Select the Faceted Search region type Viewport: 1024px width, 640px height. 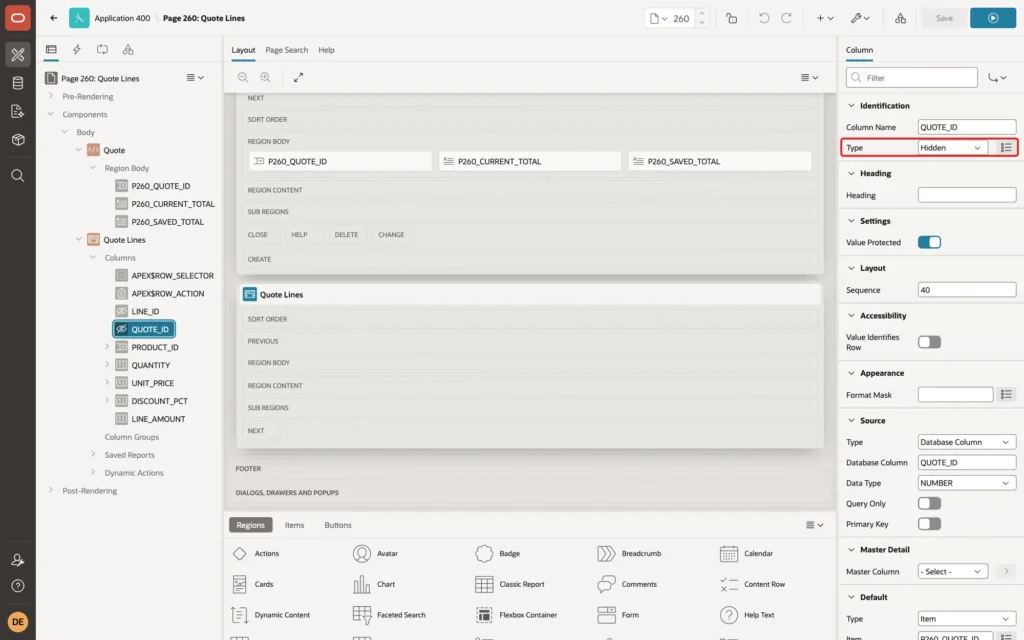pyautogui.click(x=389, y=615)
